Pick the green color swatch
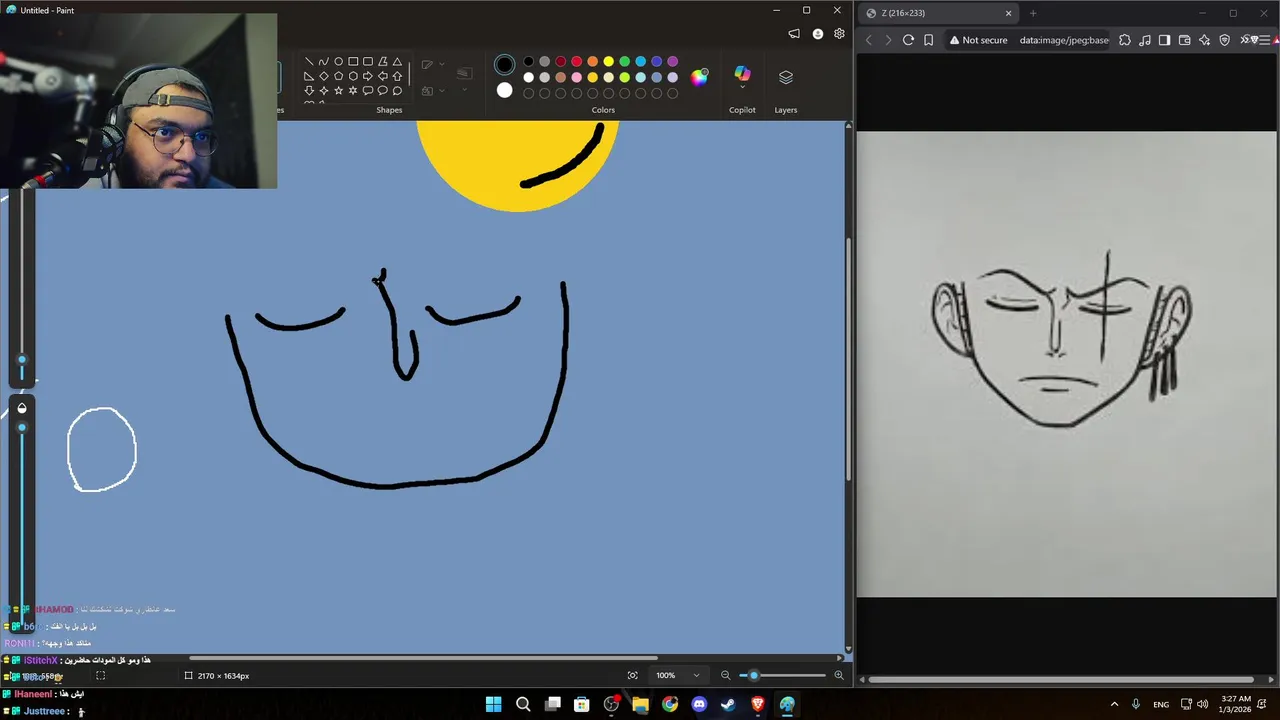Image resolution: width=1280 pixels, height=720 pixels. [x=624, y=62]
